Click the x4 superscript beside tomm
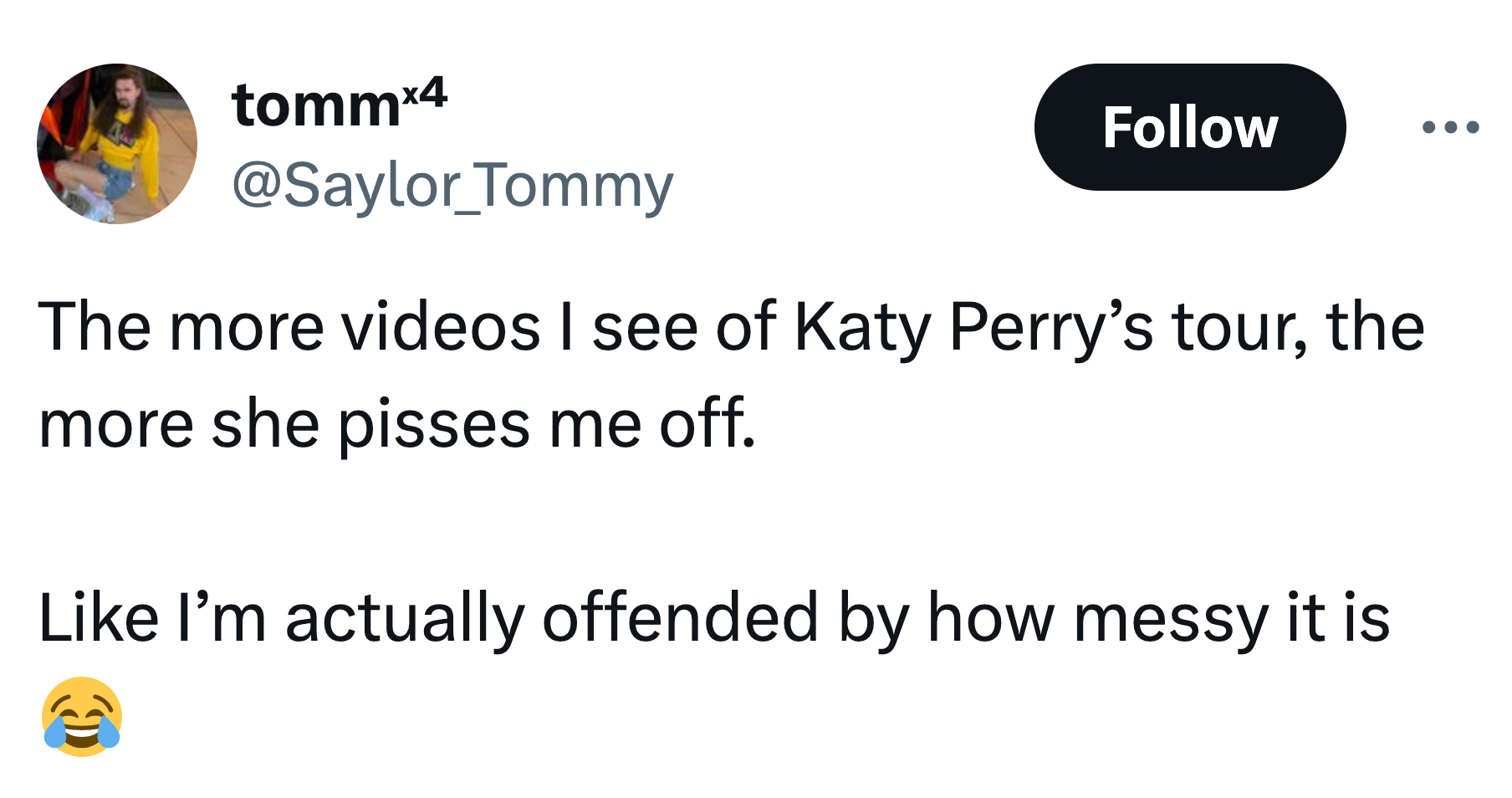Viewport: 1512px width, 798px height. [425, 90]
